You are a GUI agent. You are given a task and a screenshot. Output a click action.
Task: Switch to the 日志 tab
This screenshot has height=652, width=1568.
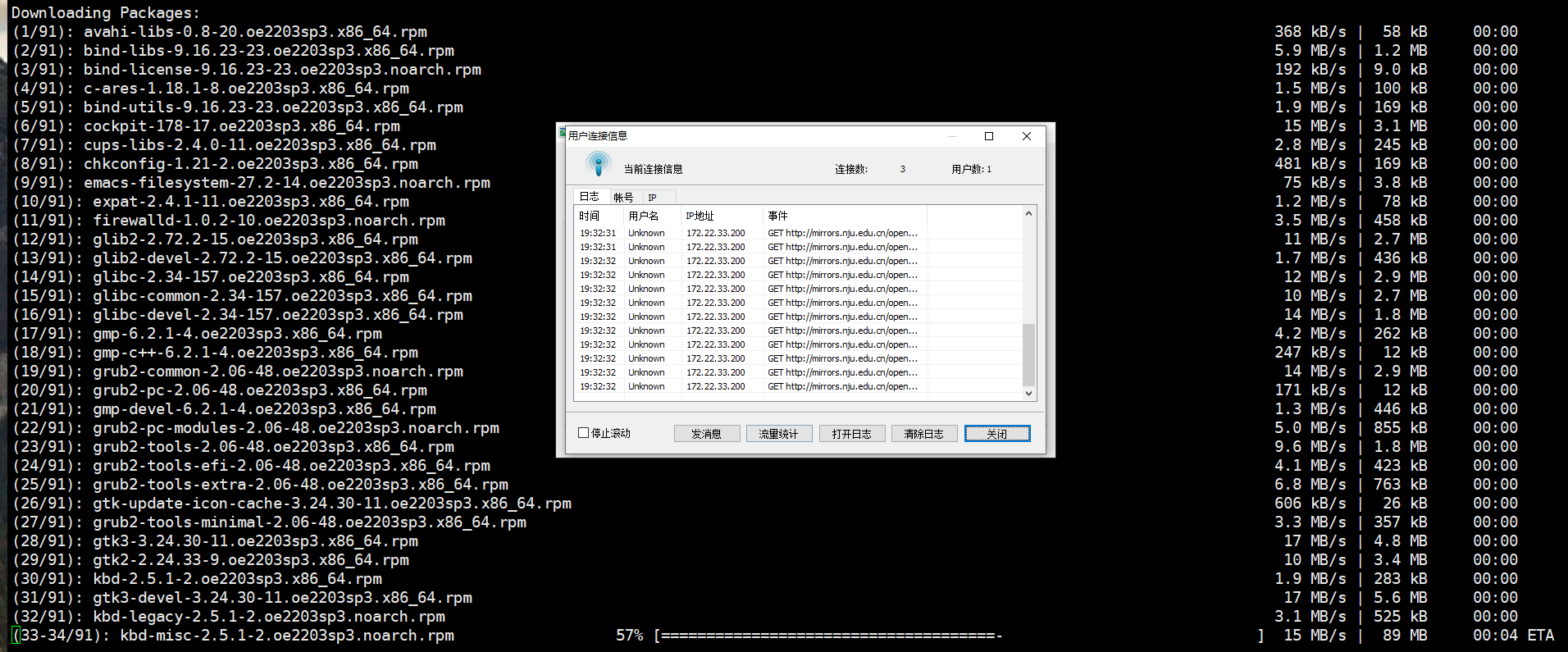pos(590,197)
